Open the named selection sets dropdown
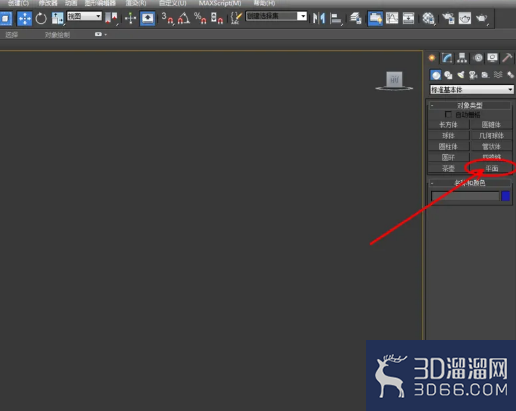This screenshot has height=411, width=516. pos(276,16)
